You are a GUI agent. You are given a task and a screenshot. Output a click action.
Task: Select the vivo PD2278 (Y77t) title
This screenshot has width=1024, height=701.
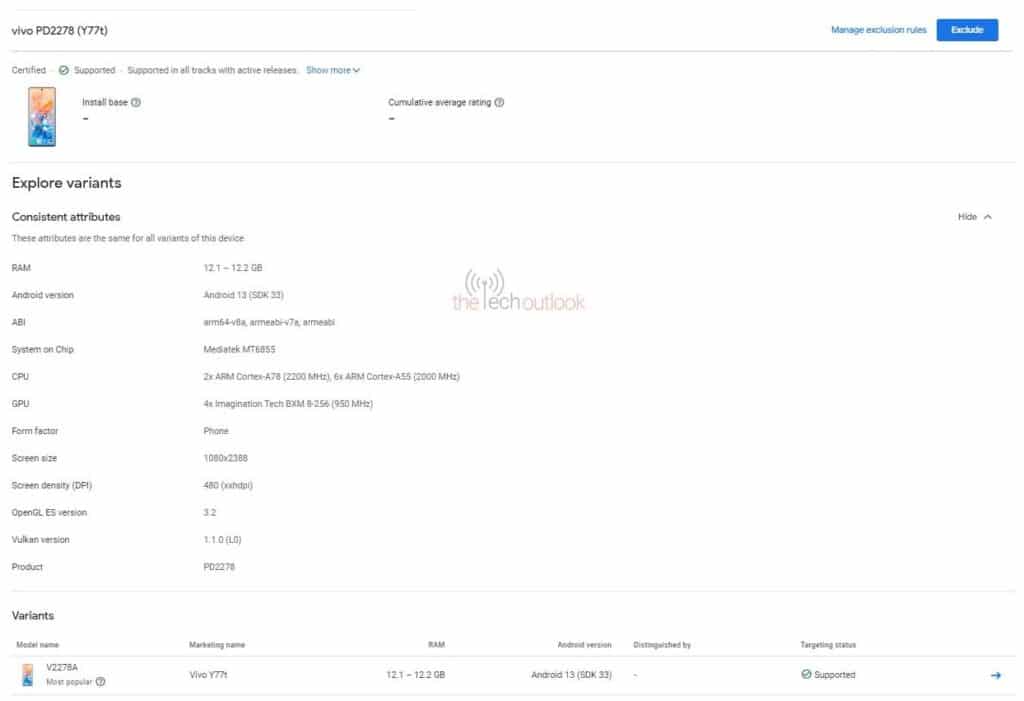[59, 31]
